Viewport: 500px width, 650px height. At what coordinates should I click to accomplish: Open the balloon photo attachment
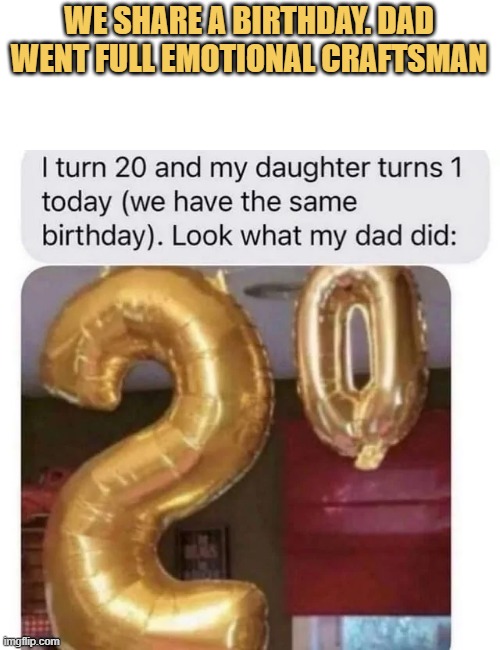click(x=236, y=458)
